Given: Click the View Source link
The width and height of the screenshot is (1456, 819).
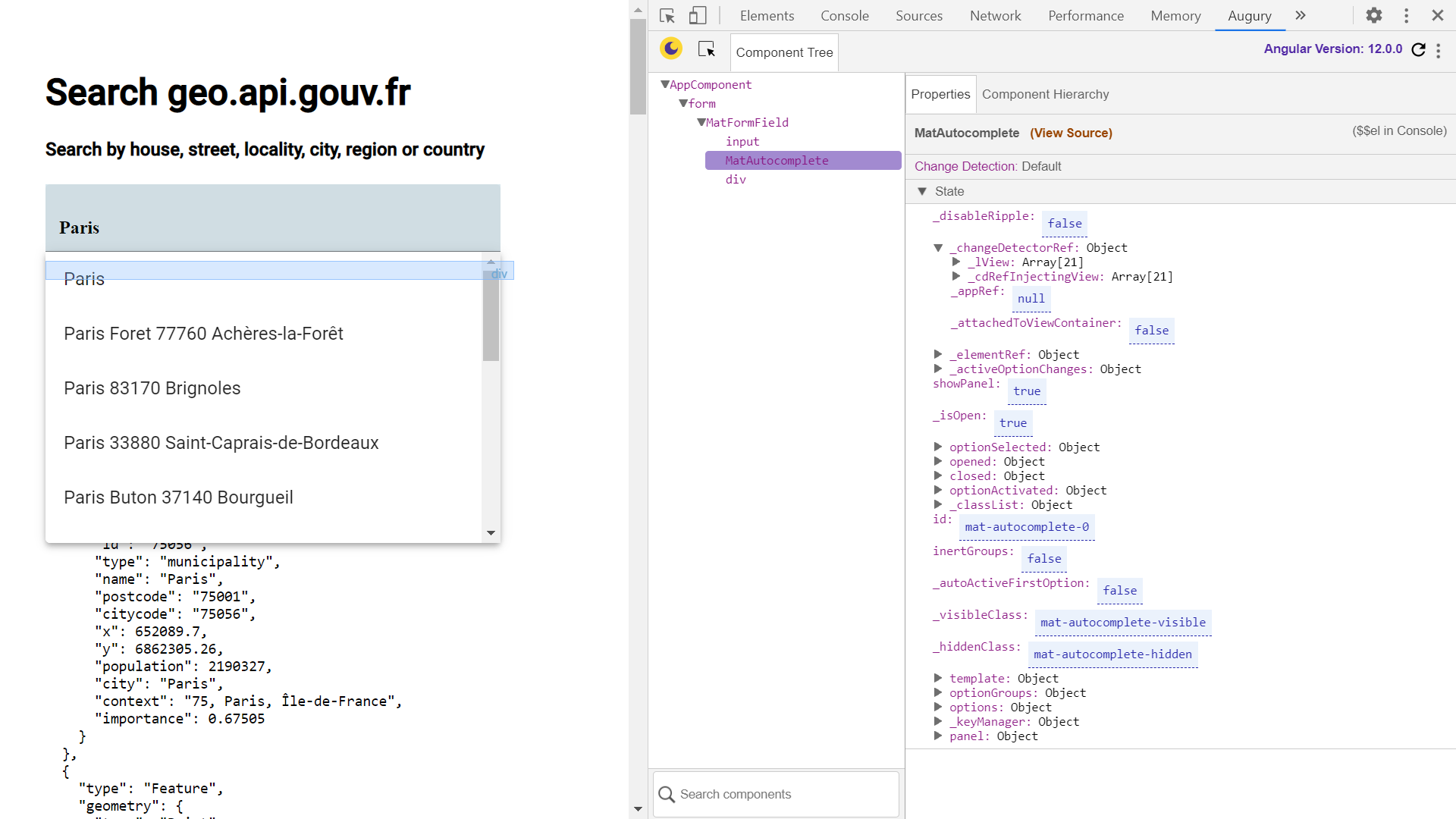Looking at the screenshot, I should click(x=1071, y=133).
